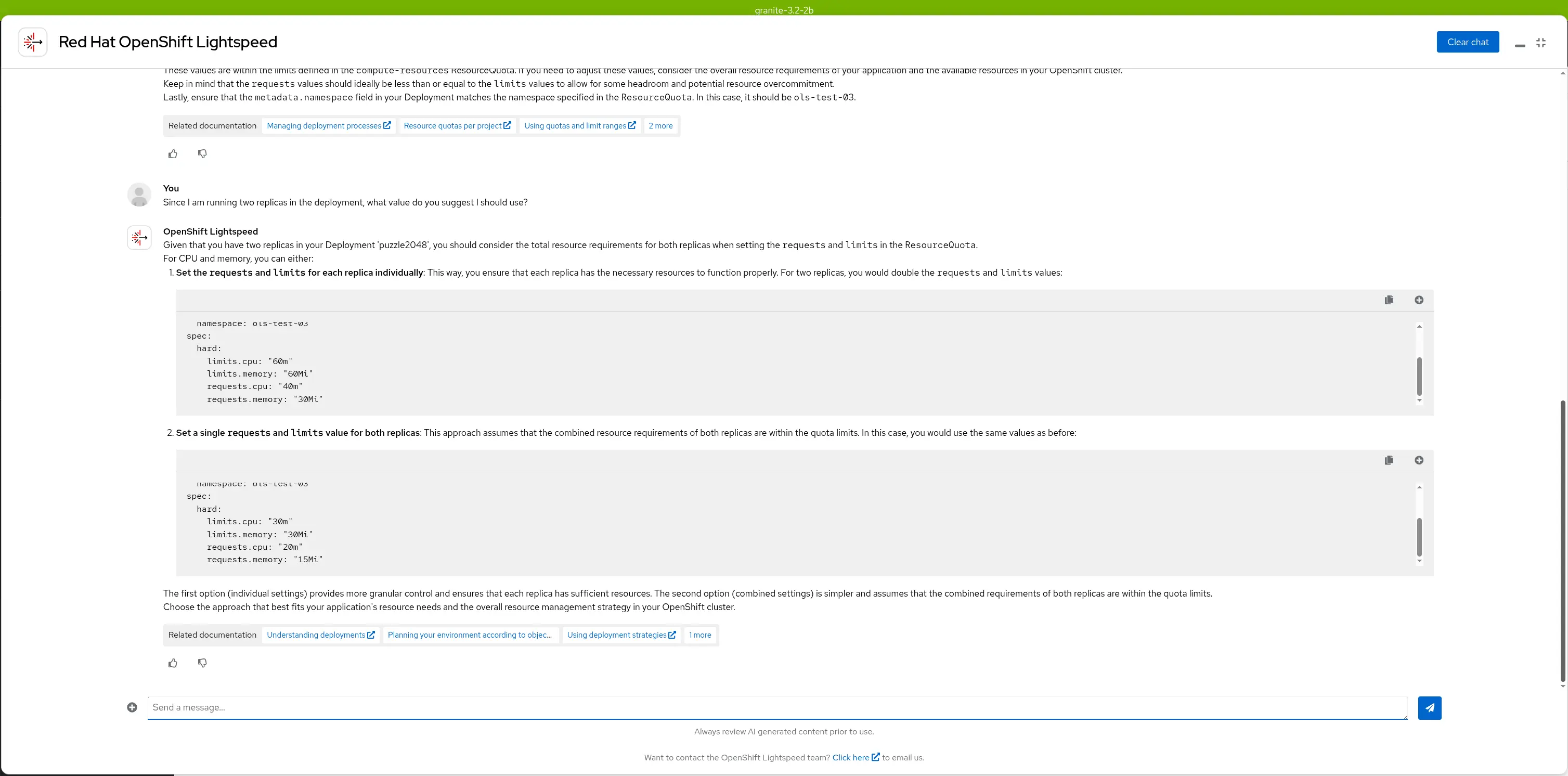
Task: Click scroll up arrow in 60m code block
Action: [x=1419, y=327]
